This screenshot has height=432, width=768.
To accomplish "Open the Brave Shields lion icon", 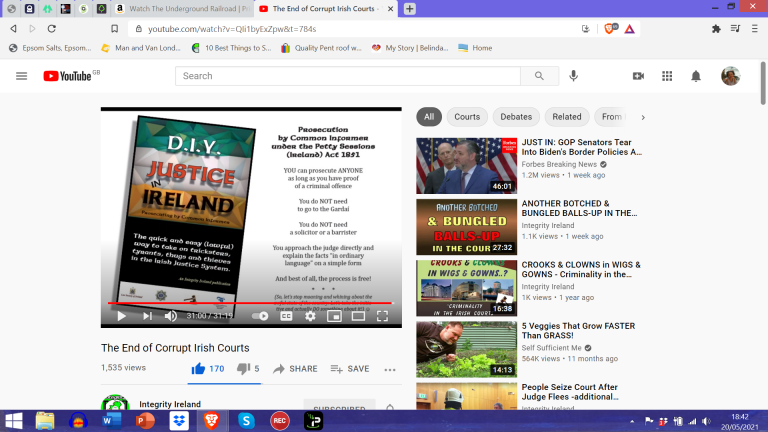I will click(610, 29).
